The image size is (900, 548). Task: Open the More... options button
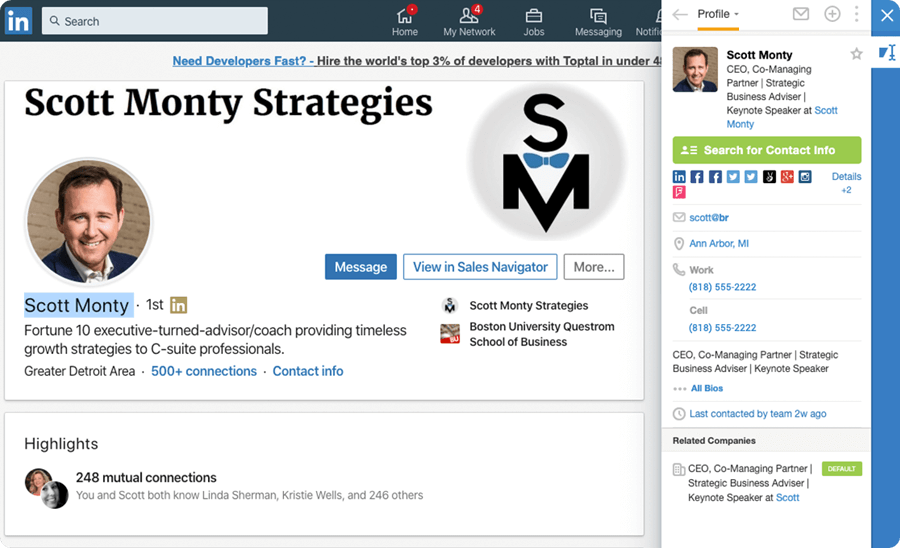pos(594,267)
